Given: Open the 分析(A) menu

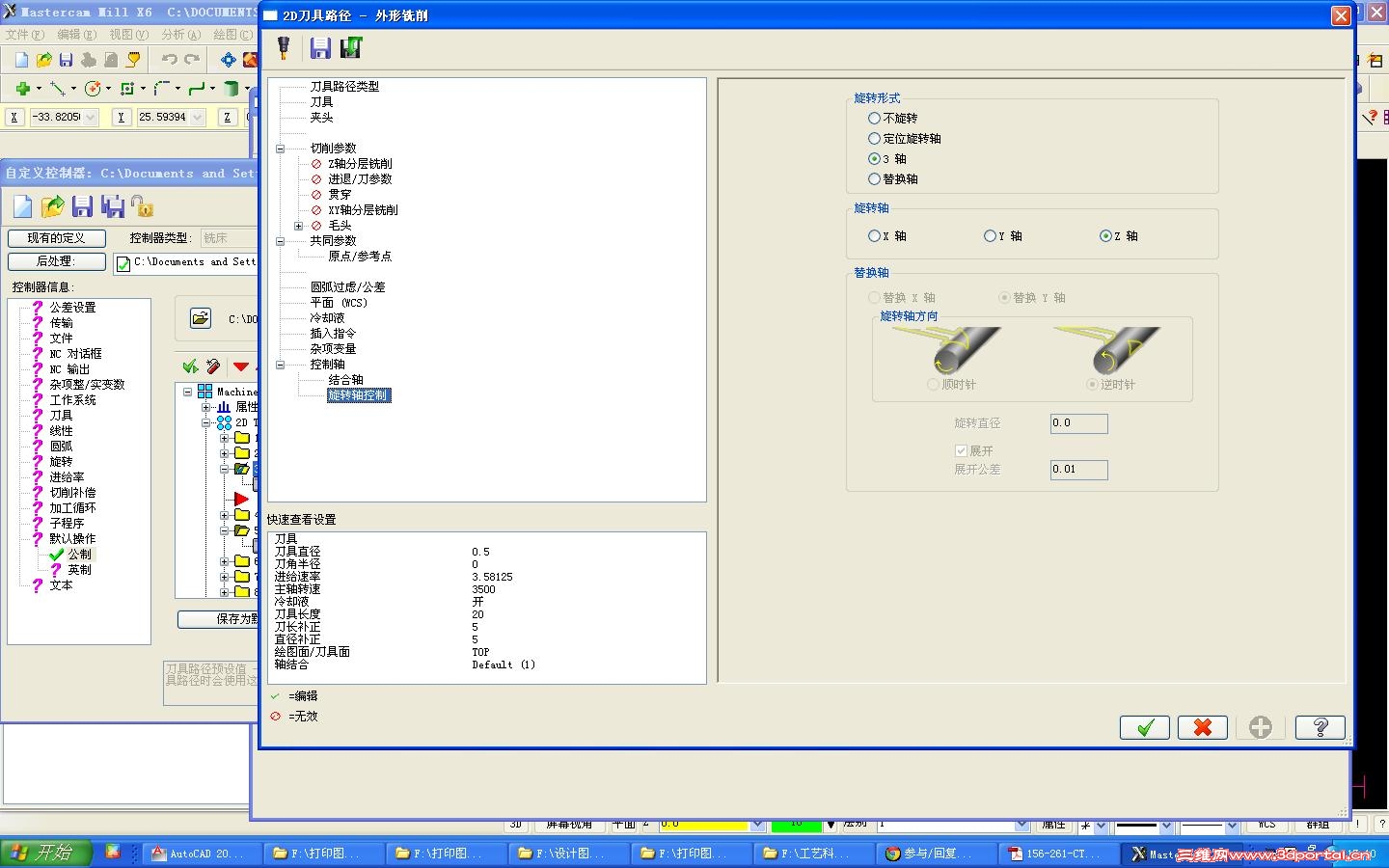Looking at the screenshot, I should [x=181, y=34].
